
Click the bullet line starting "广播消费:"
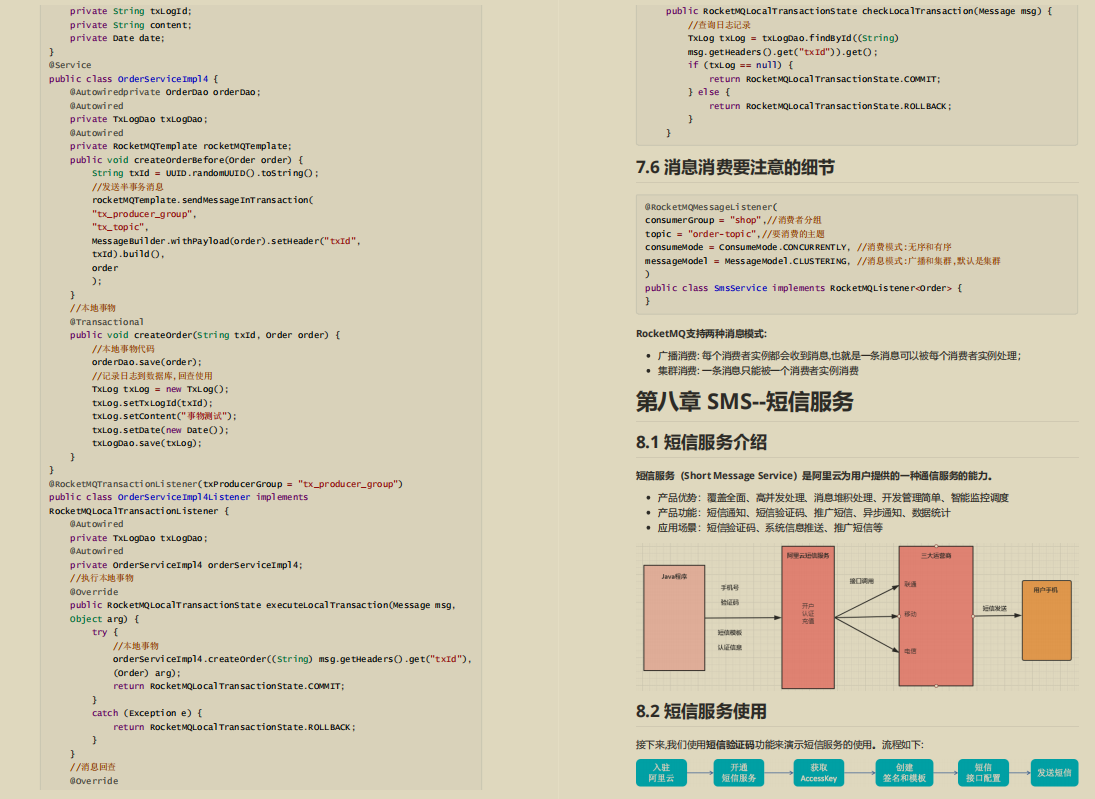839,355
